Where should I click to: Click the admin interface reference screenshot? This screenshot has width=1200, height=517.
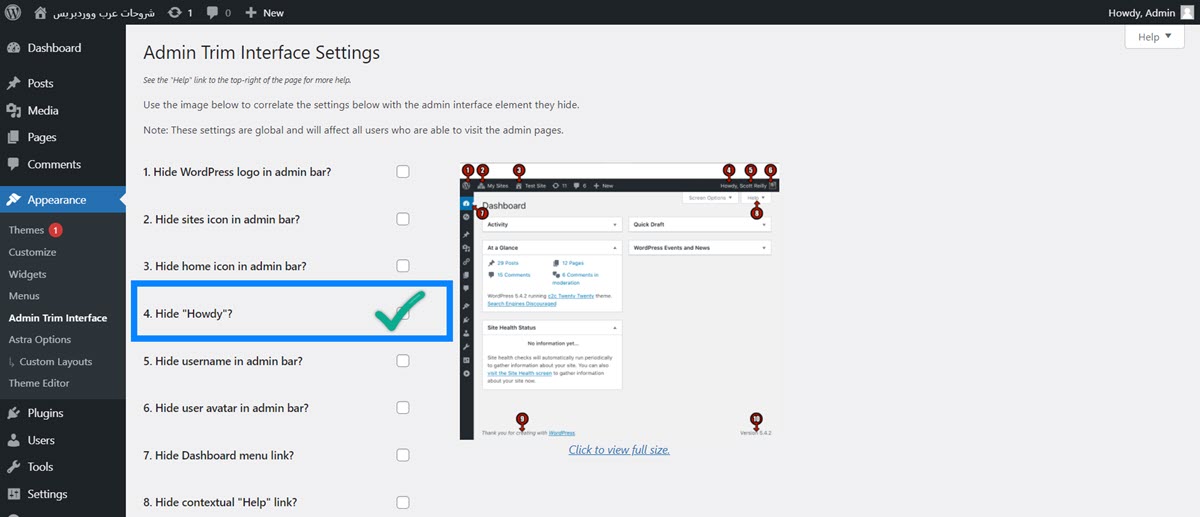click(619, 300)
